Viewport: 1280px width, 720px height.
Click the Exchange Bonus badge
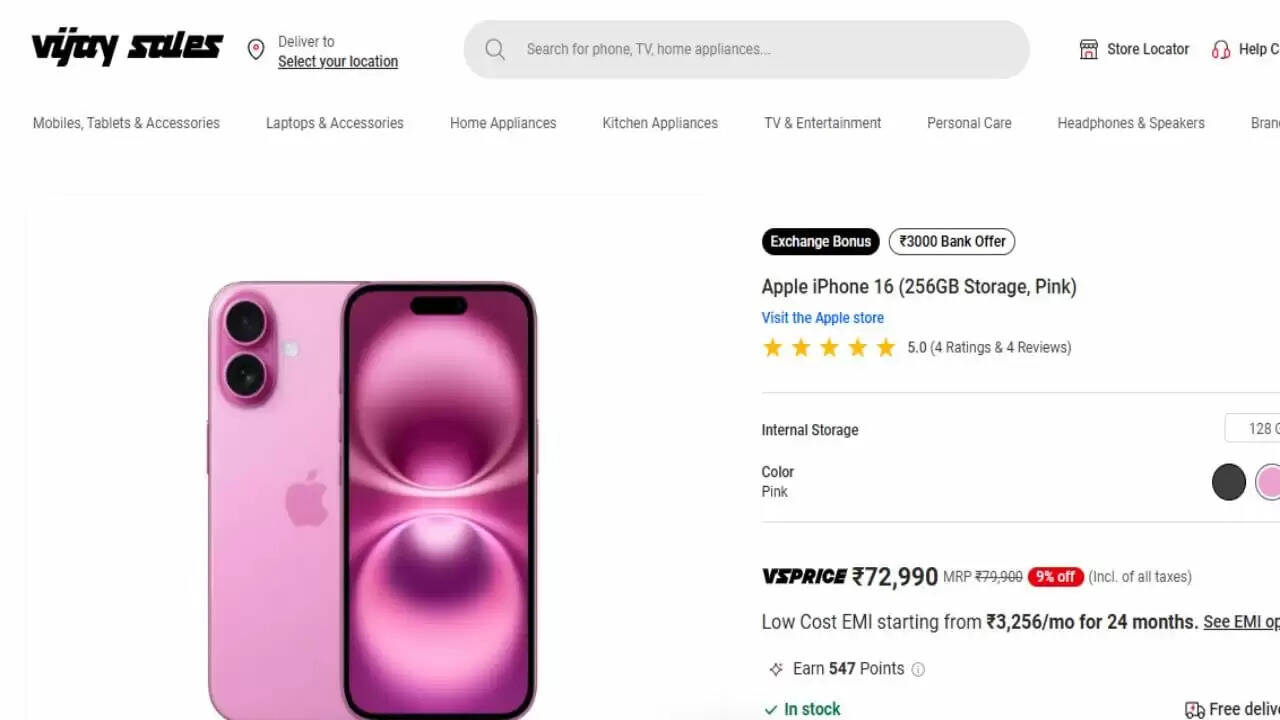[x=820, y=241]
